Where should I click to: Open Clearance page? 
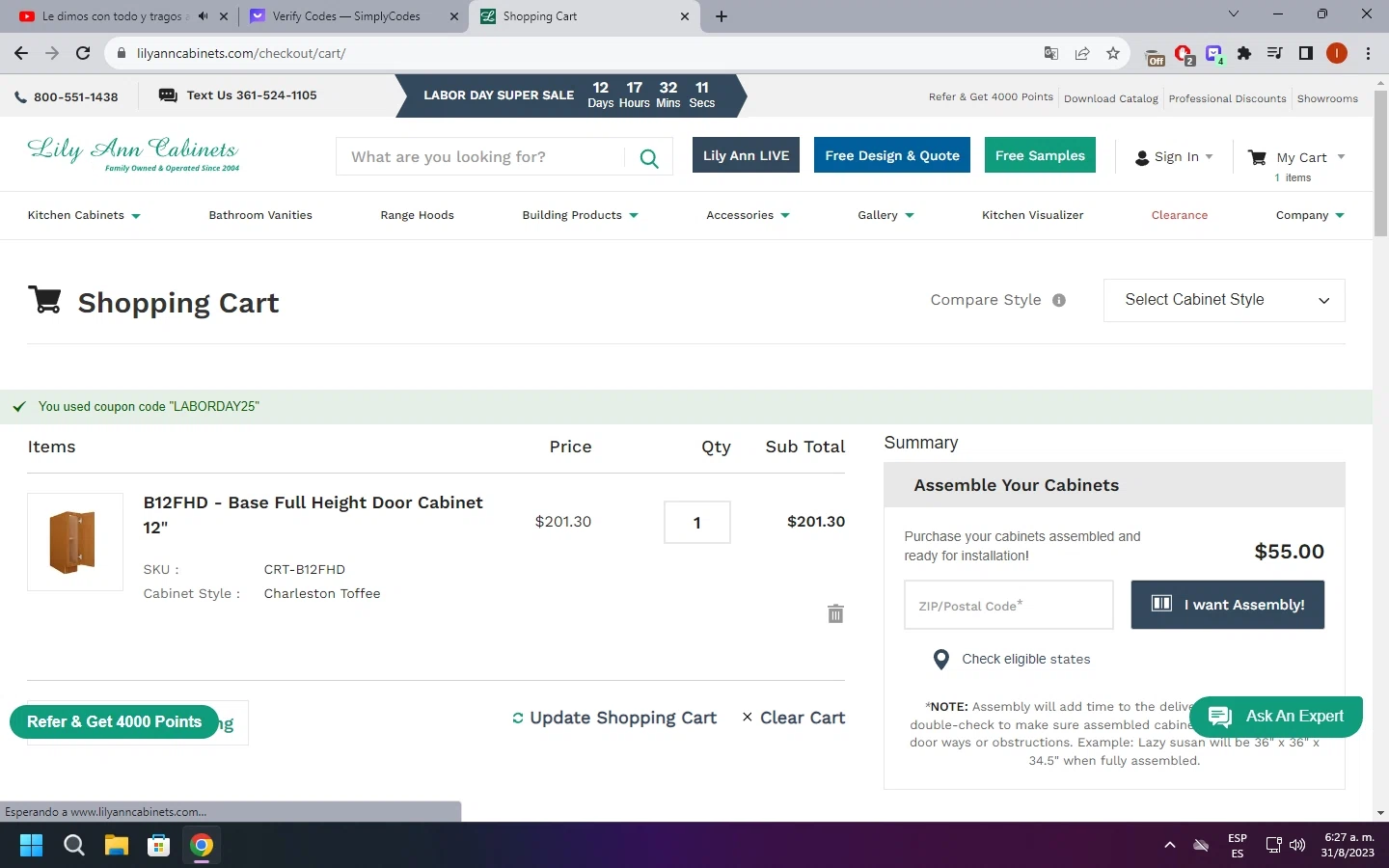(1179, 215)
